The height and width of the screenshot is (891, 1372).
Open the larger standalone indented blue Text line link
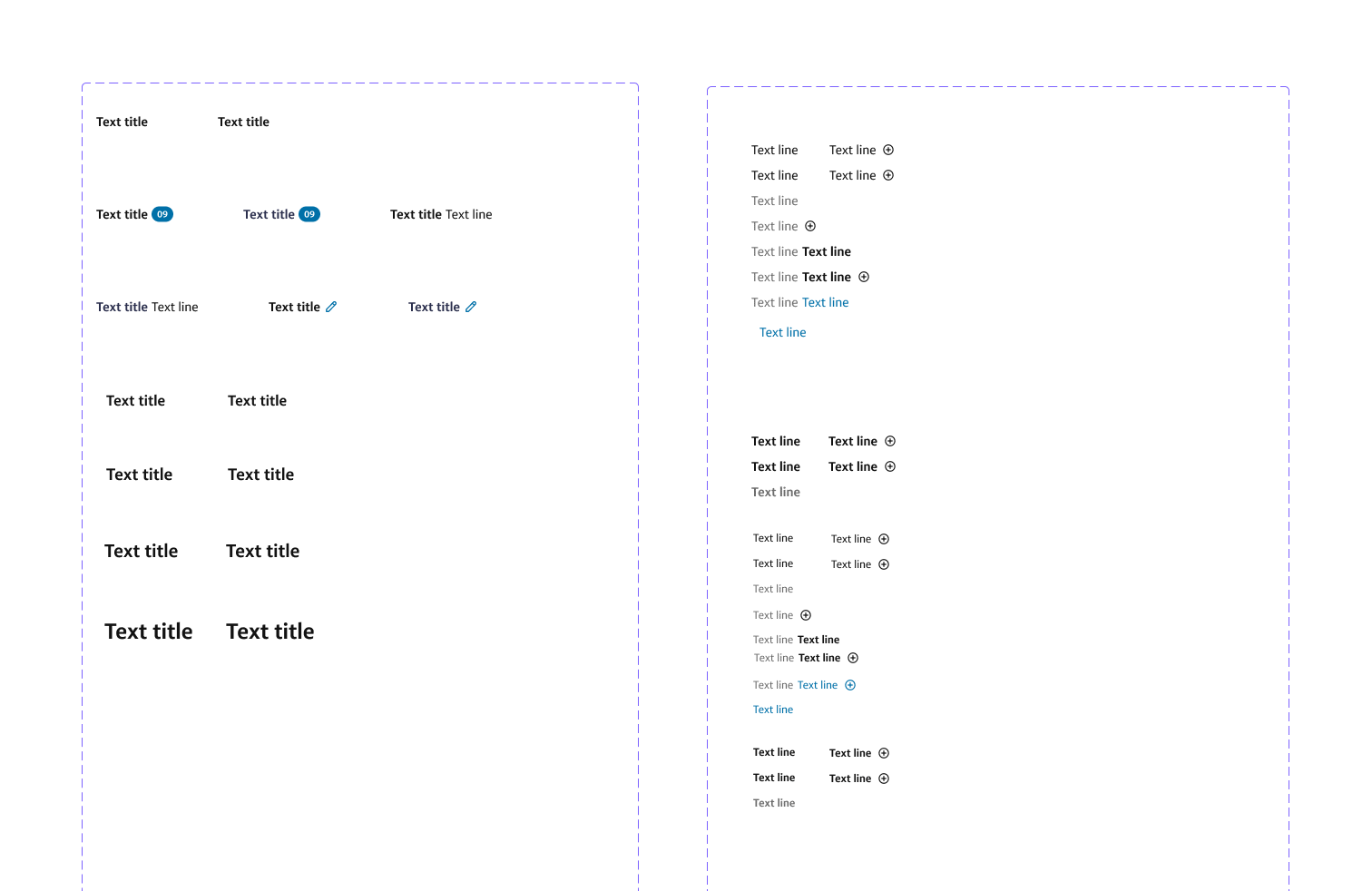(x=783, y=332)
